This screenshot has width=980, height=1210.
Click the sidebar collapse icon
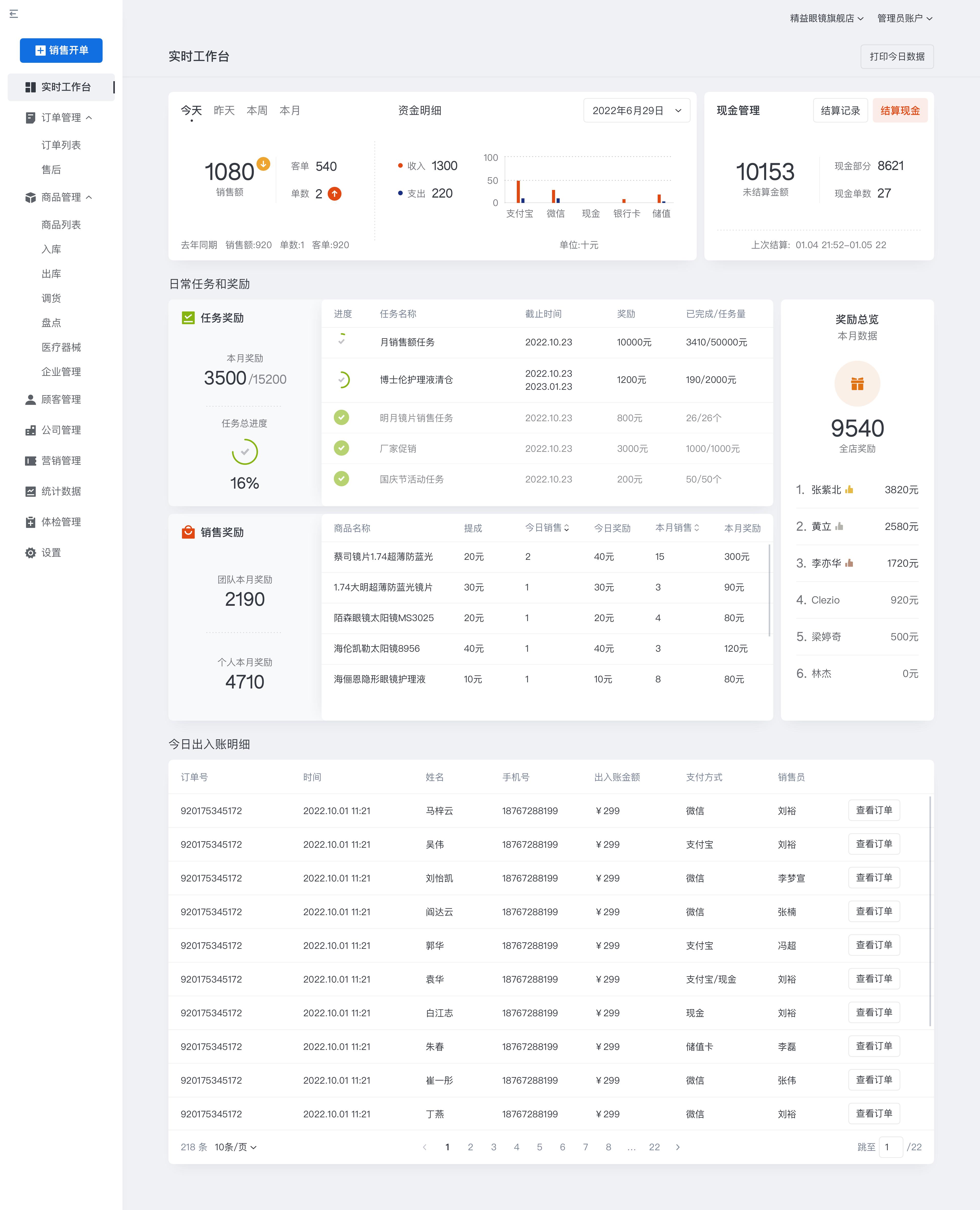tap(14, 14)
